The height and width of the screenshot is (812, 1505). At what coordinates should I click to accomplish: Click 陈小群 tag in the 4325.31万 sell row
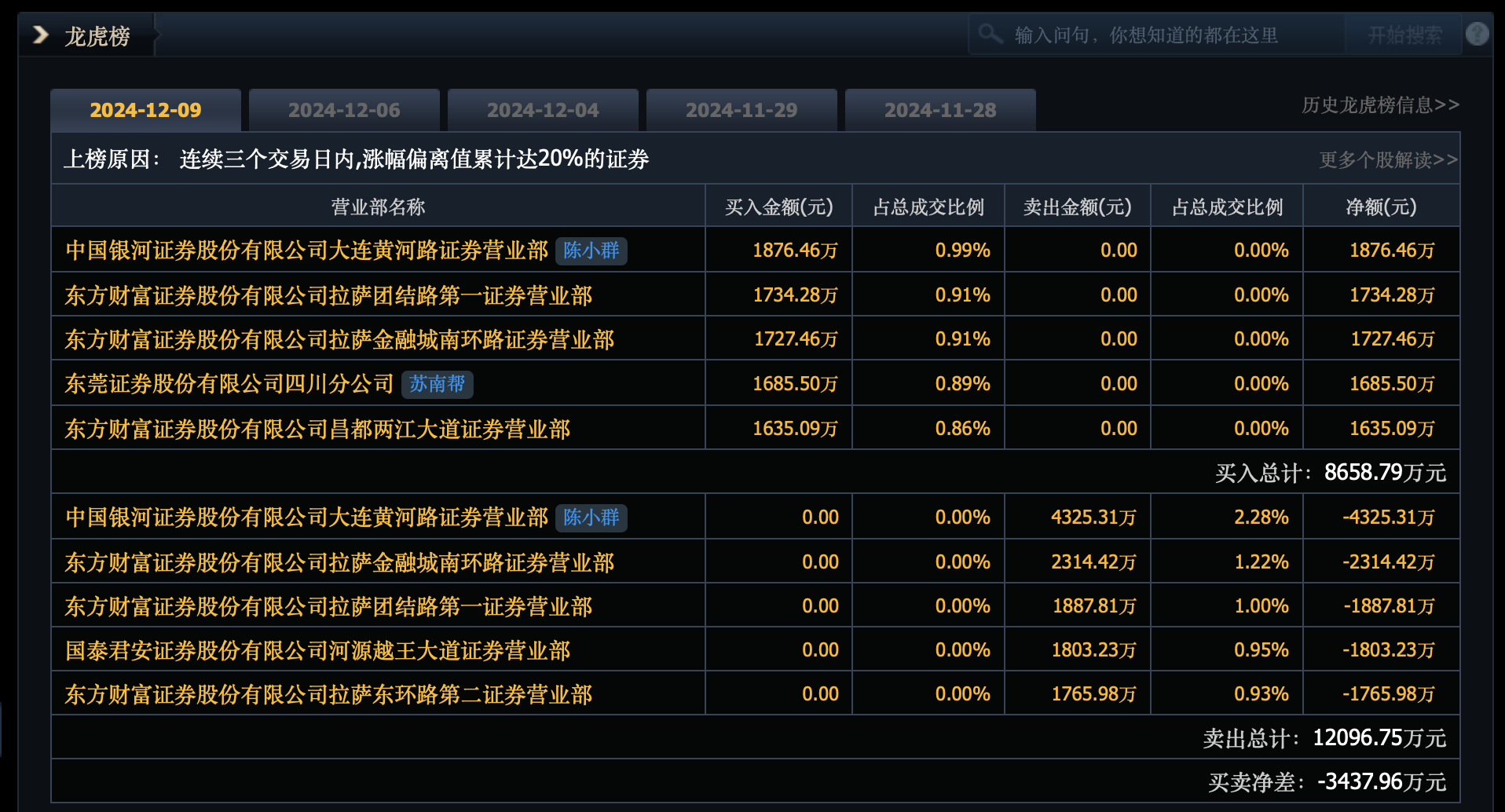[x=591, y=518]
